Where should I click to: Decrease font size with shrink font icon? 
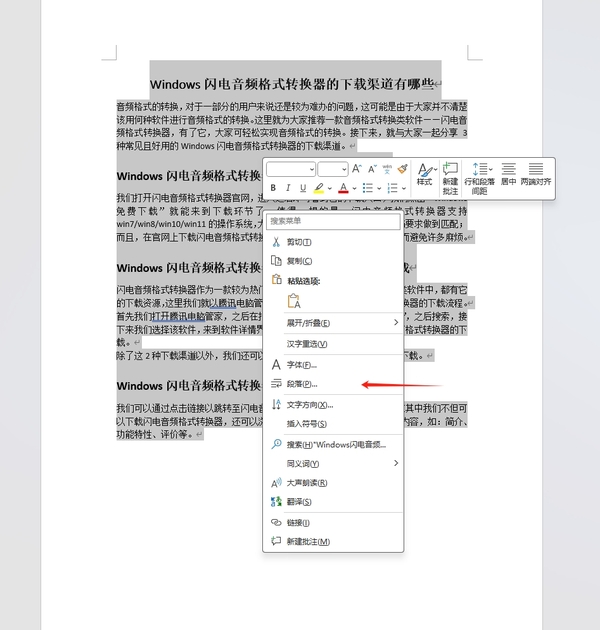(x=372, y=169)
